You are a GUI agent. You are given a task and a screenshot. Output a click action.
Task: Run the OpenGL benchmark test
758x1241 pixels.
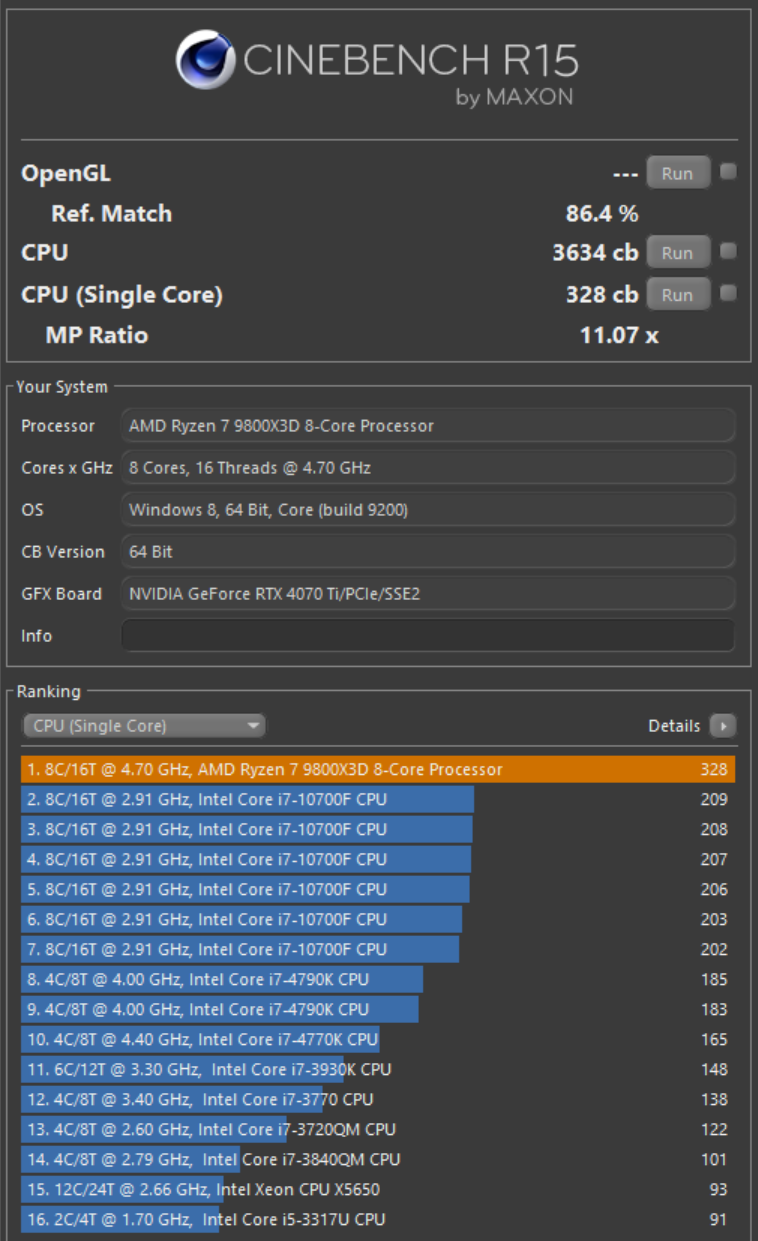[x=677, y=173]
